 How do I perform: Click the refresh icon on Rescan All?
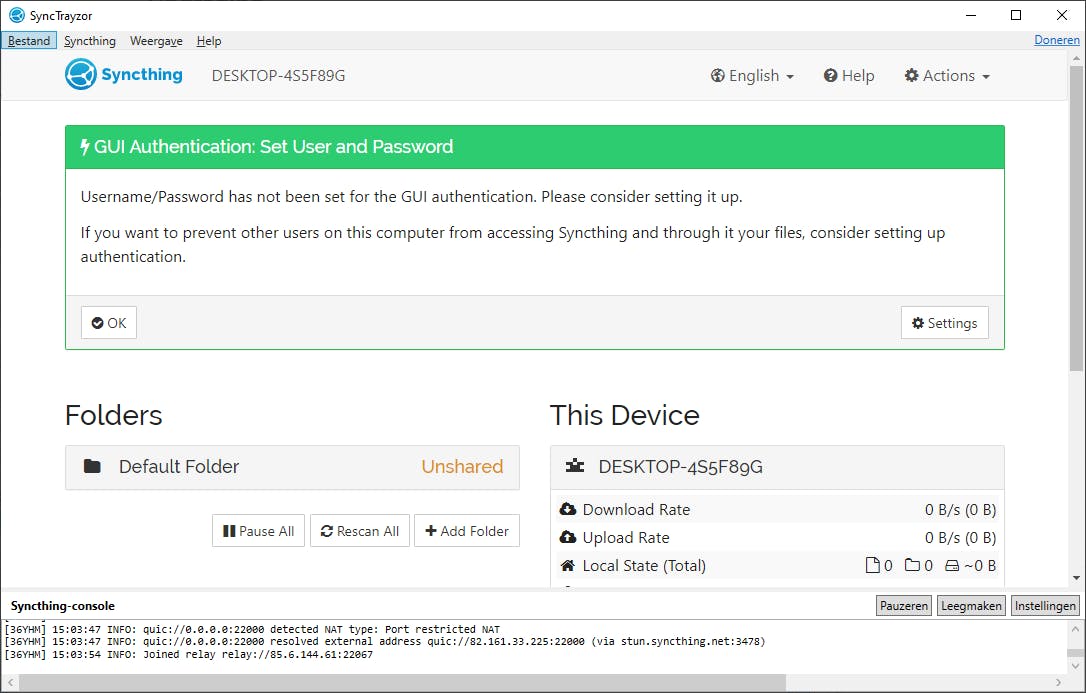tap(327, 531)
